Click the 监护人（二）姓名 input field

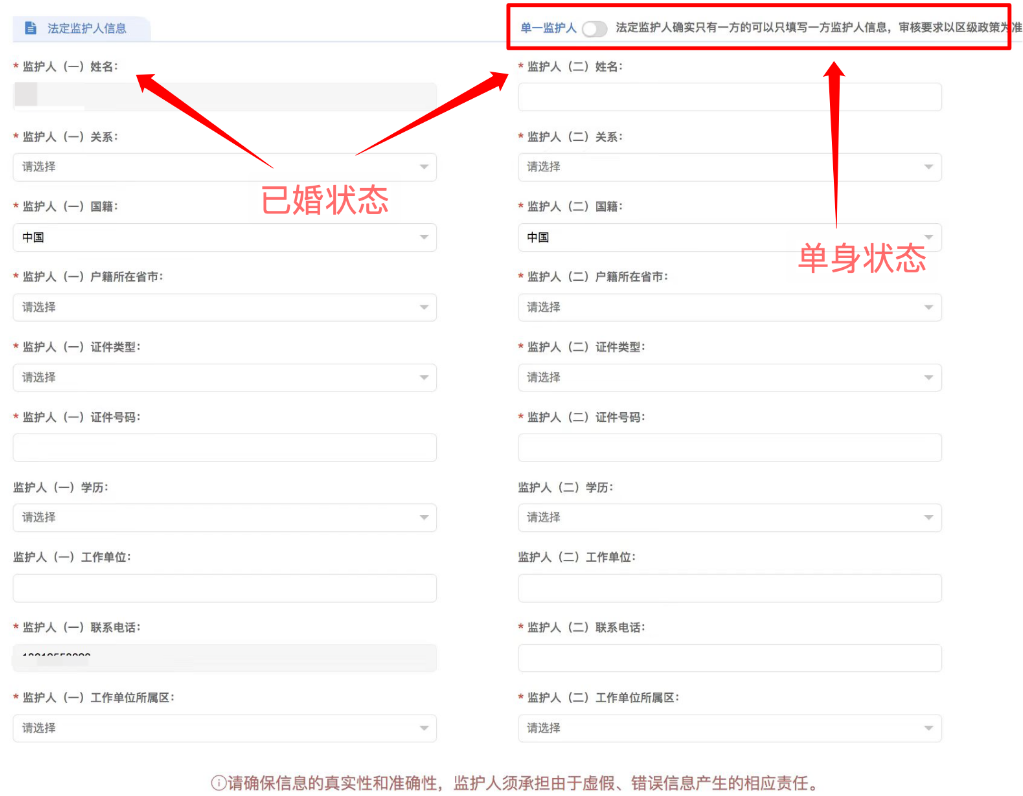tap(729, 97)
